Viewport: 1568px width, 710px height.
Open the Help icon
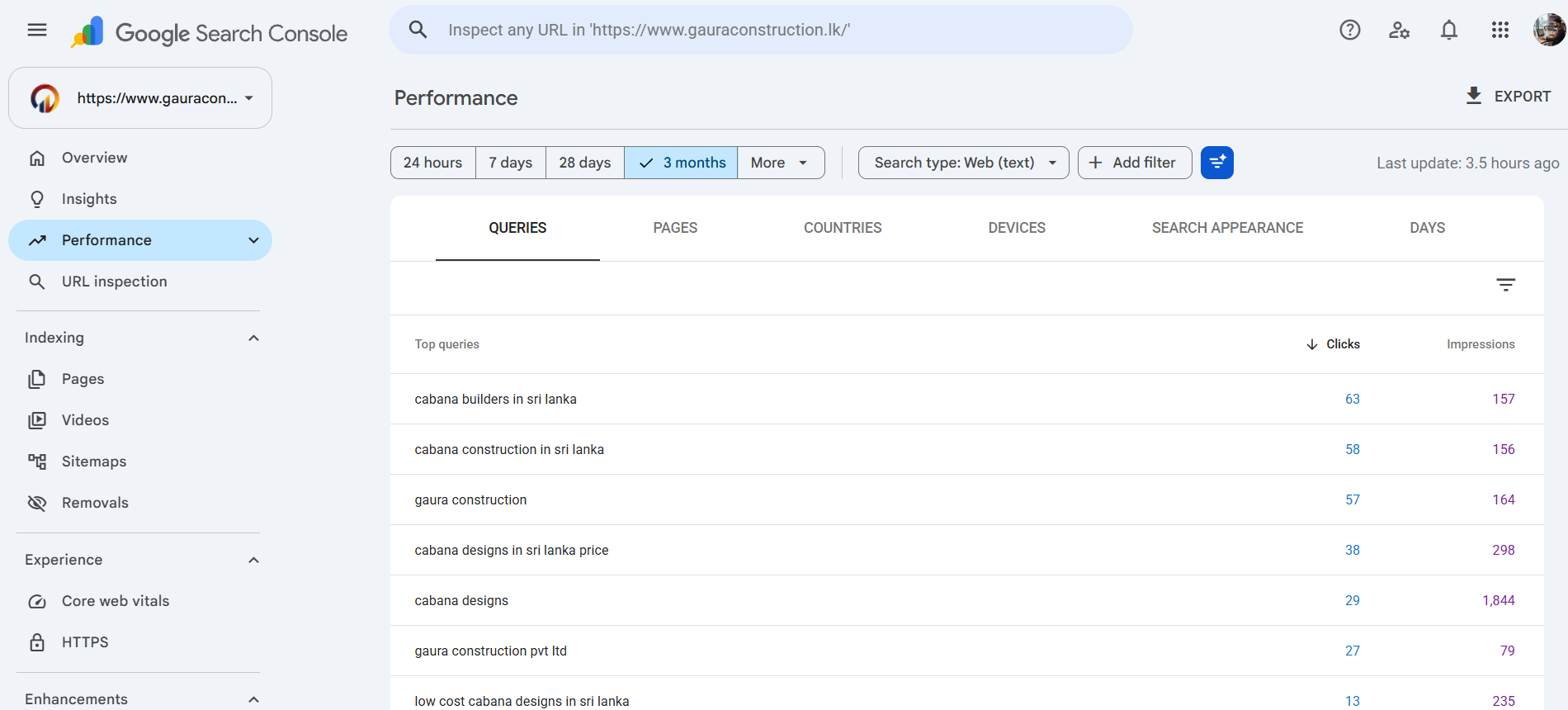(x=1350, y=31)
